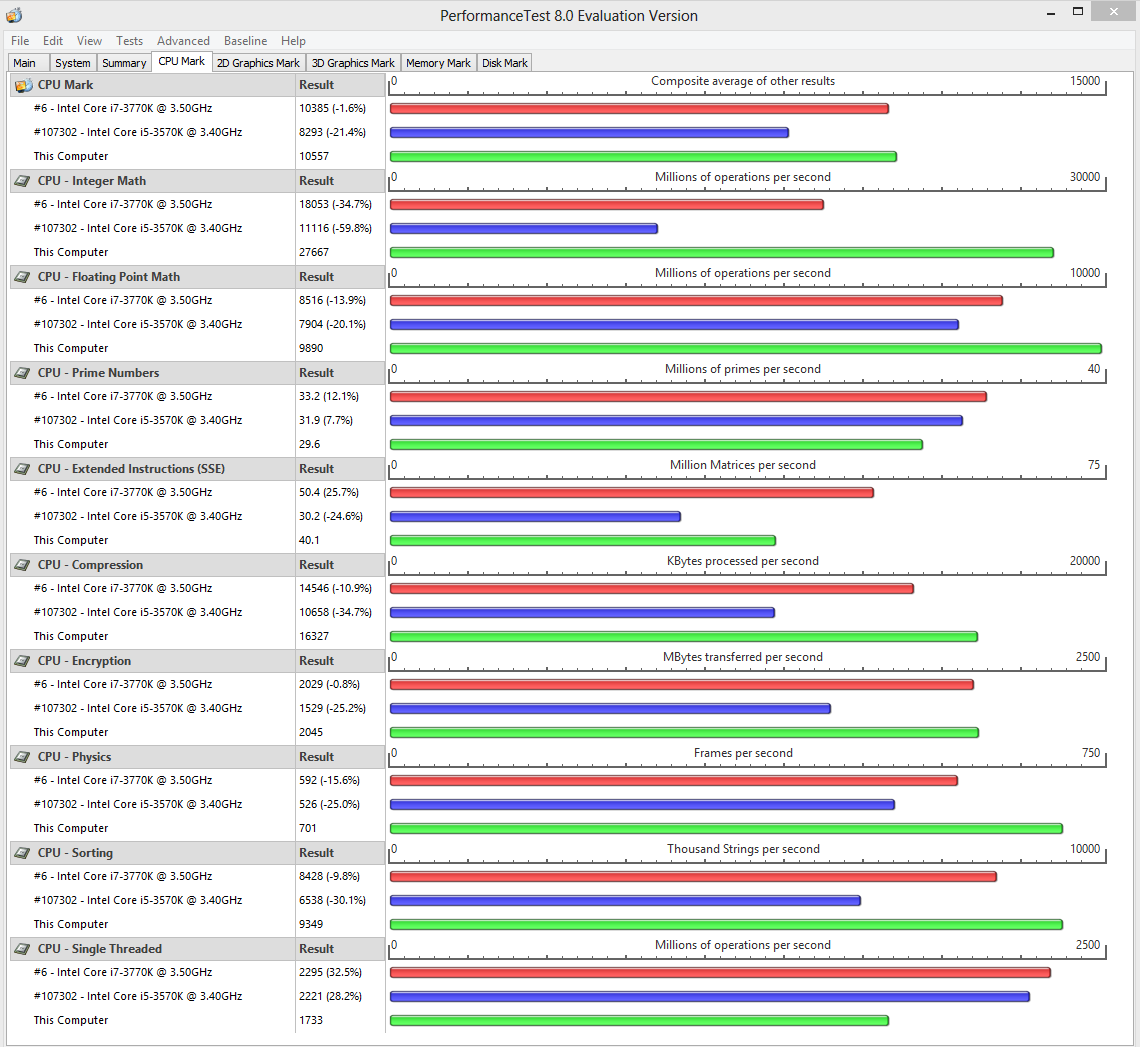Viewport: 1140px width, 1047px height.
Task: Go to the 2D Graphics Mark tab
Action: pyautogui.click(x=258, y=63)
